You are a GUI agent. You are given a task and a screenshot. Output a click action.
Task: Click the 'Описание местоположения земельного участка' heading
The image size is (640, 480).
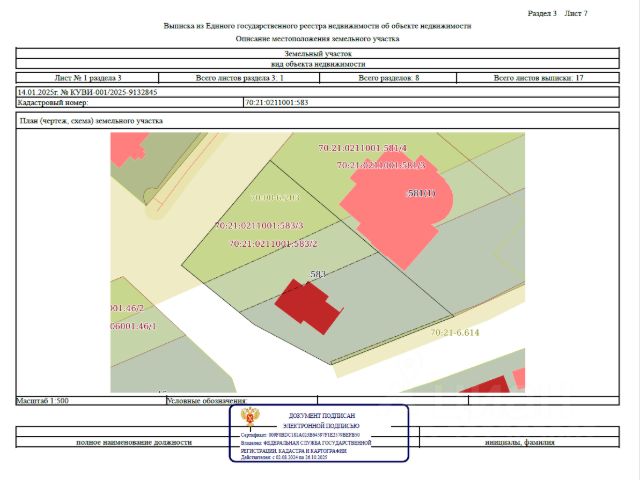(317, 39)
